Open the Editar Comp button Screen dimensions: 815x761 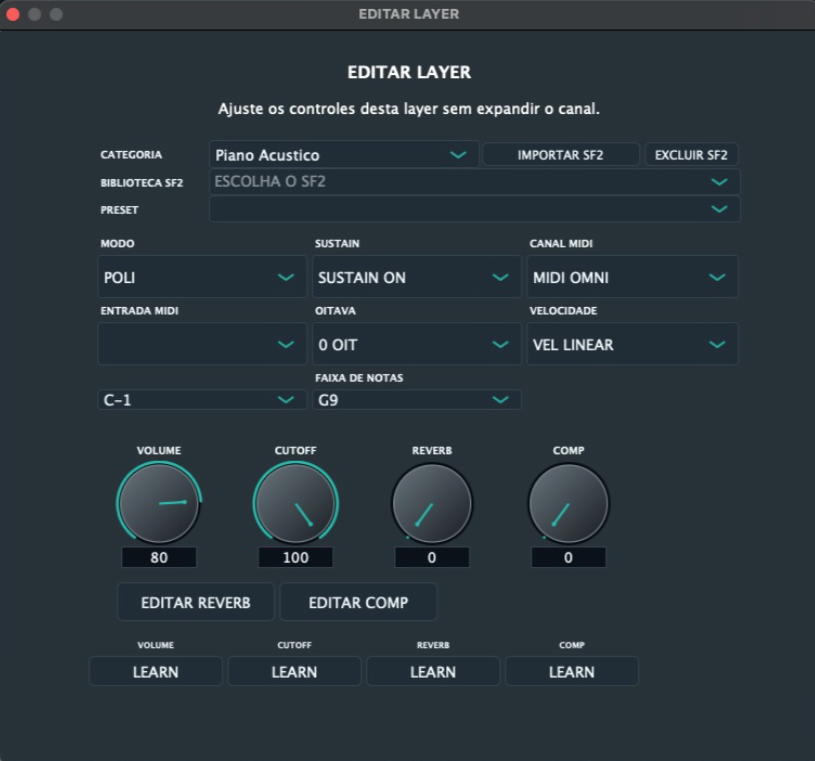[x=358, y=602]
